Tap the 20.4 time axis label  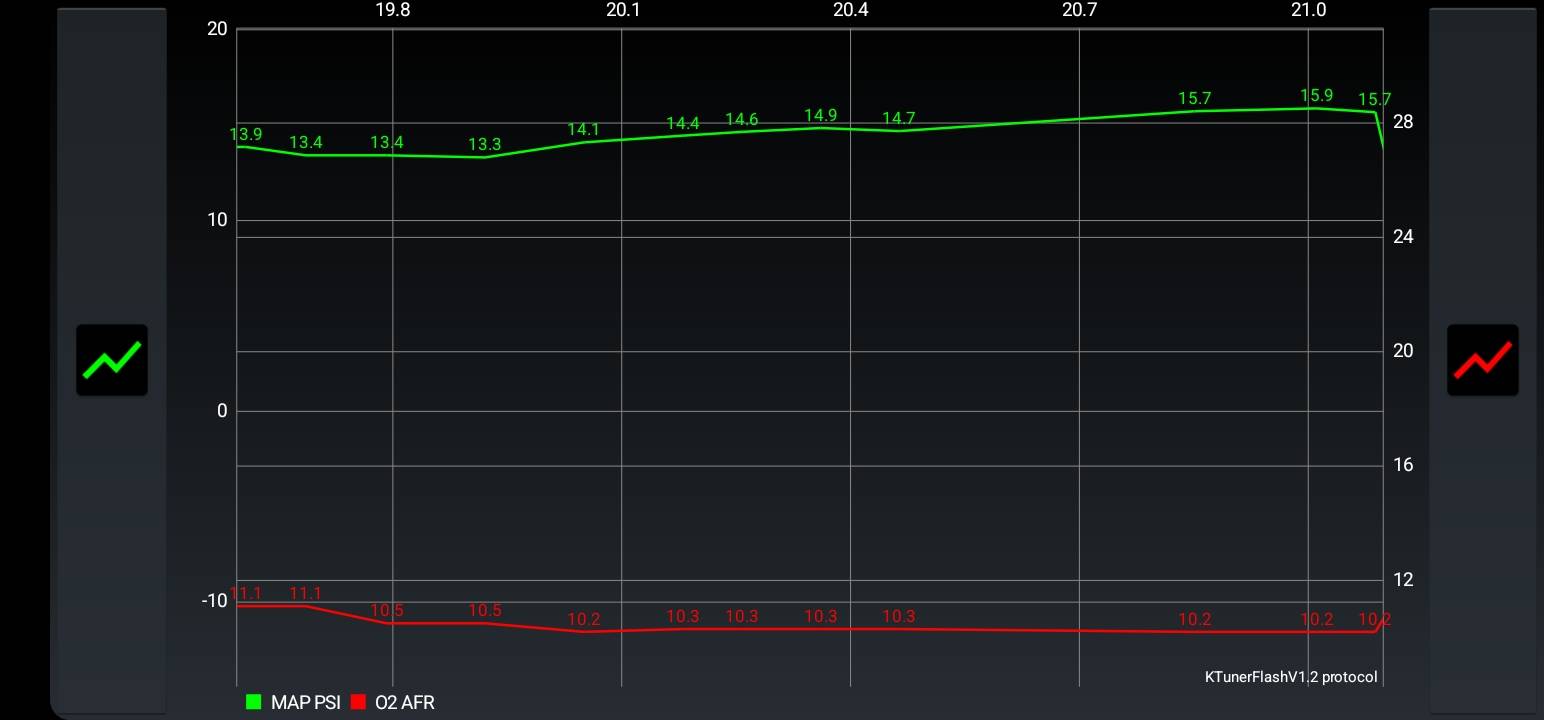pos(851,10)
